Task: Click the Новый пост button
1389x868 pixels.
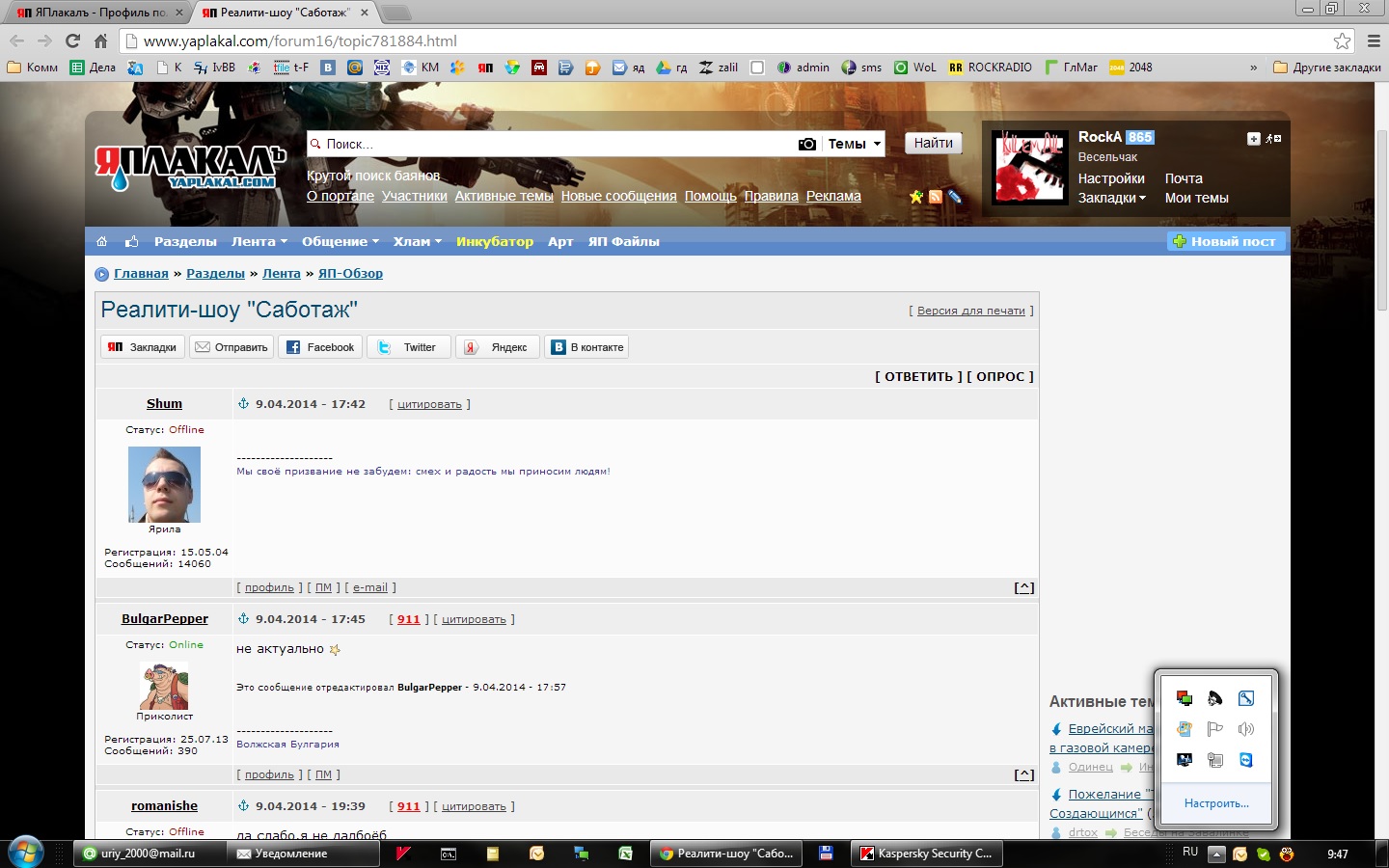Action: tap(1226, 241)
